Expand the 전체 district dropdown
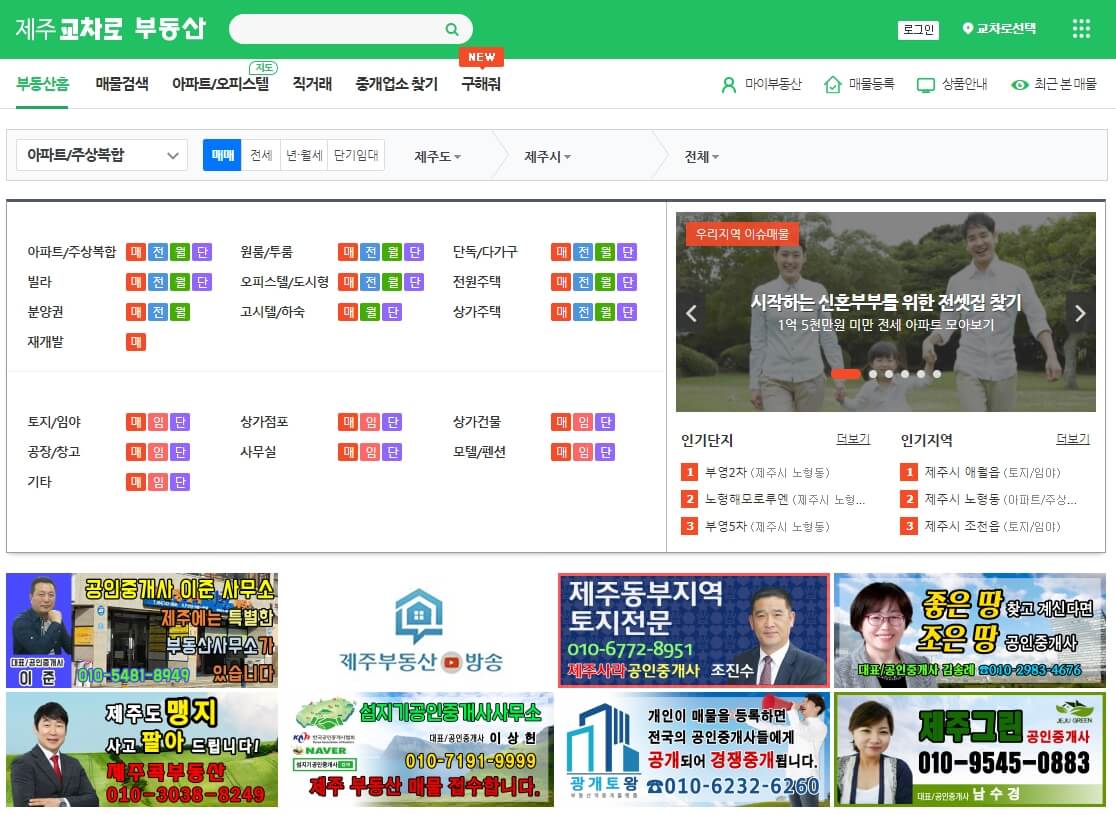The width and height of the screenshot is (1116, 815). click(x=701, y=157)
